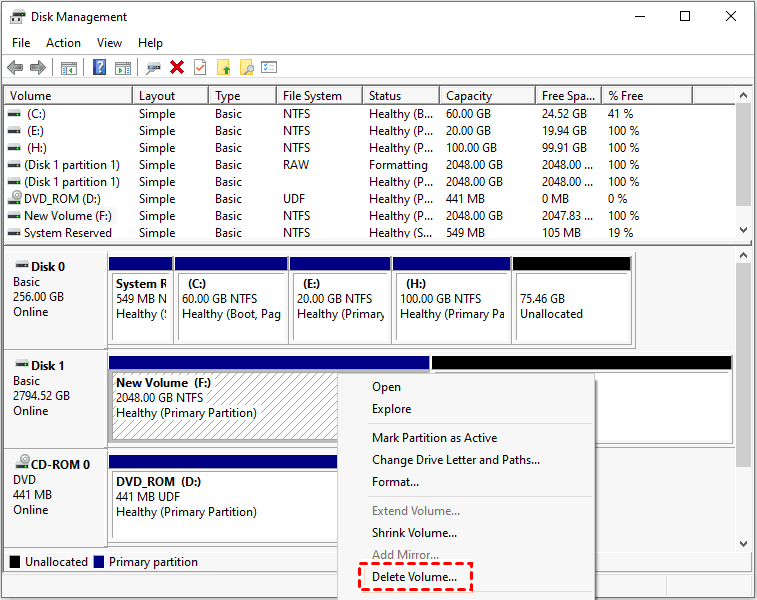757x600 pixels.
Task: Click Change Drive Letter and Paths option
Action: (x=455, y=460)
